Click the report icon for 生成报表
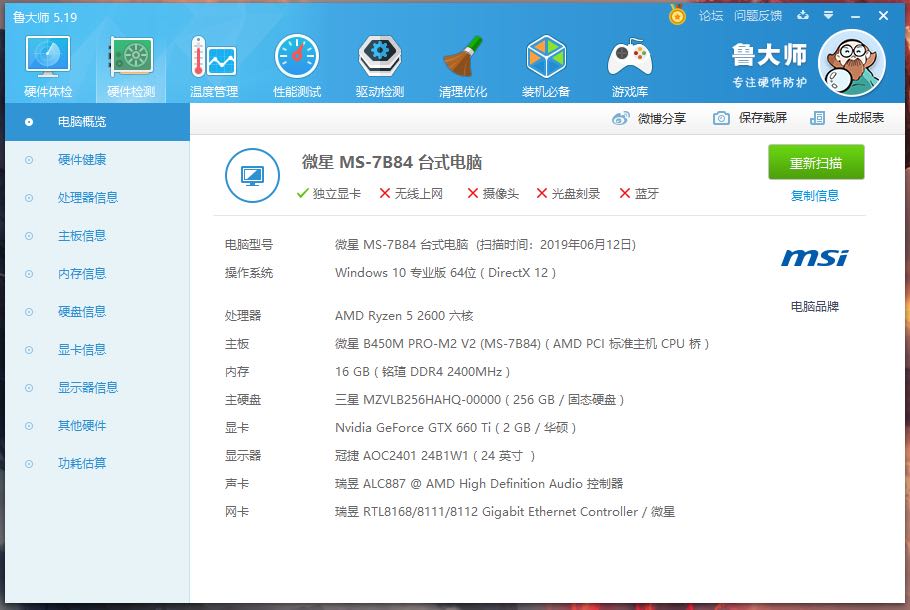Screen dimensions: 910x610 coord(817,118)
